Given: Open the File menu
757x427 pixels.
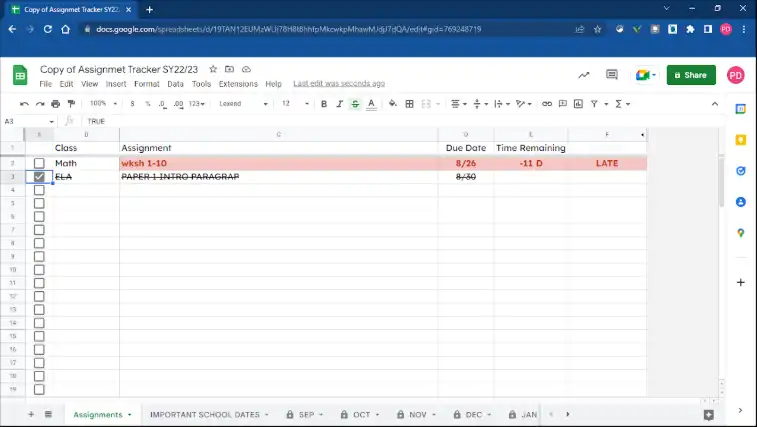Looking at the screenshot, I should click(45, 84).
